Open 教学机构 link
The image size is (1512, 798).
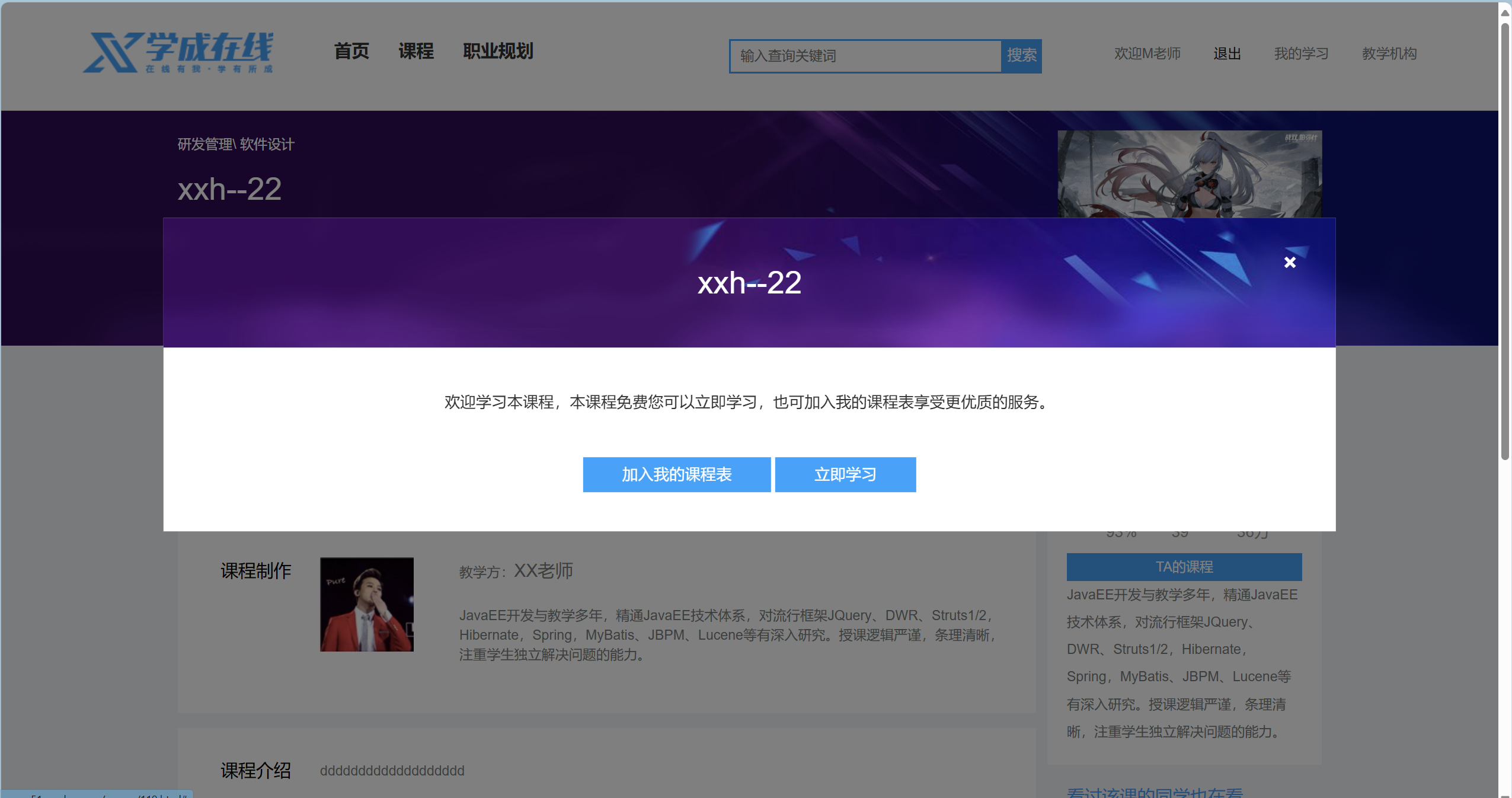(x=1389, y=54)
